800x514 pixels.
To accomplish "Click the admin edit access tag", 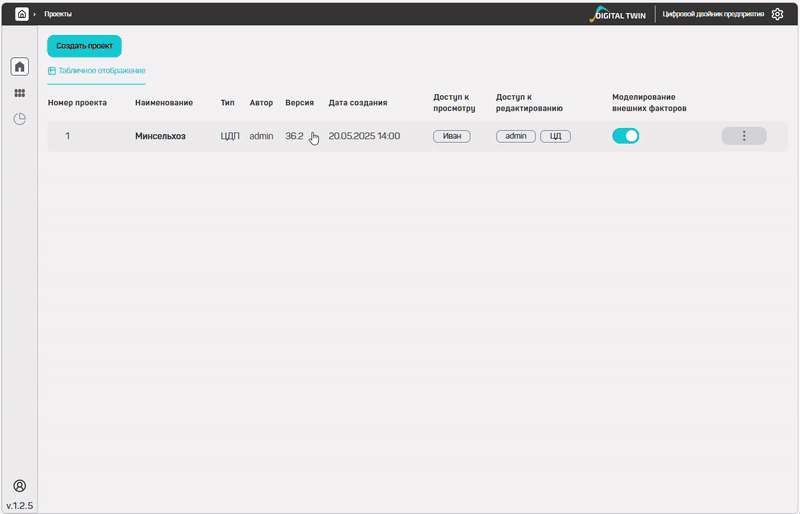I will click(x=516, y=136).
